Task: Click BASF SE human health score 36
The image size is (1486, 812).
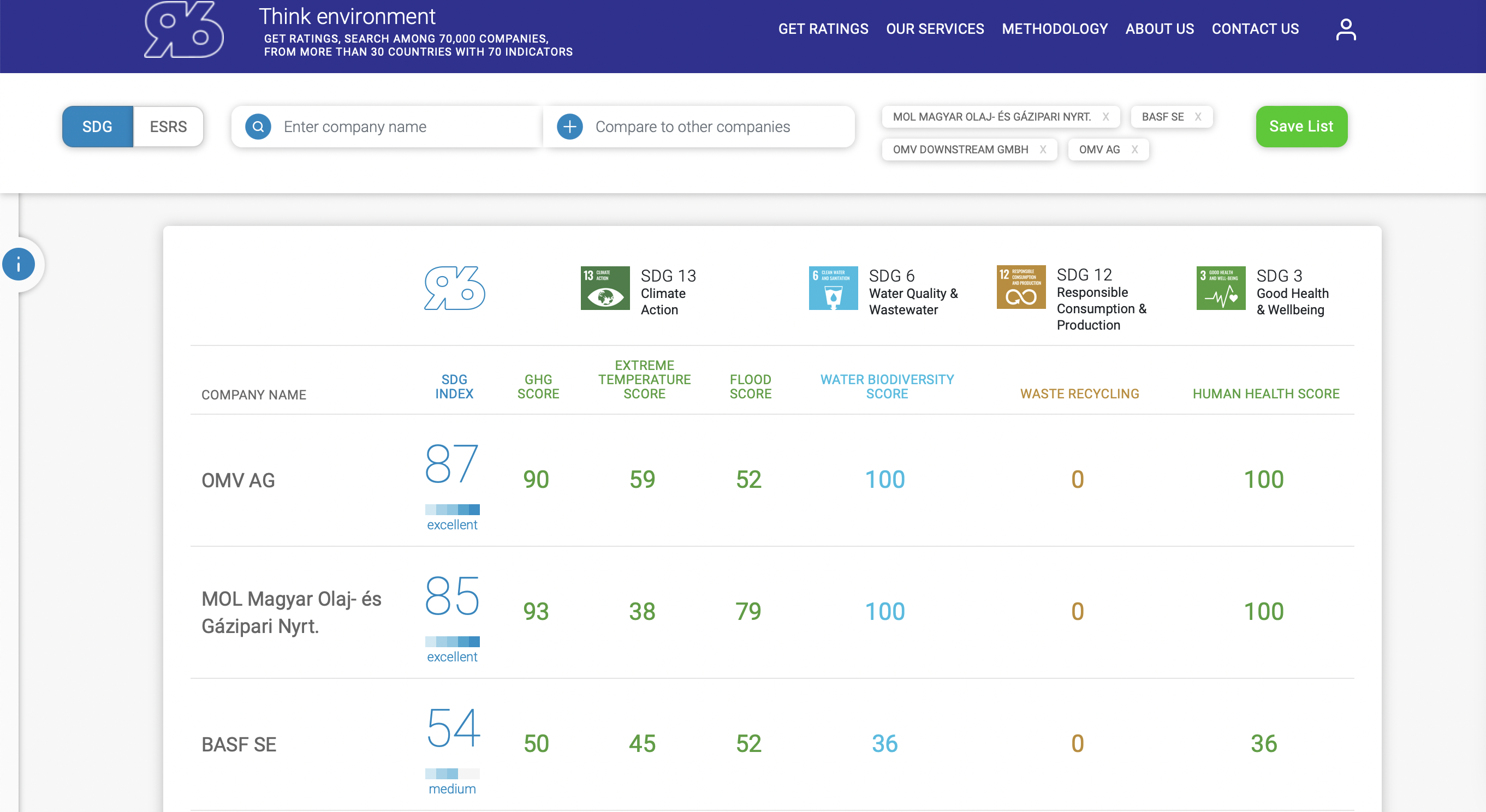Action: (1263, 743)
